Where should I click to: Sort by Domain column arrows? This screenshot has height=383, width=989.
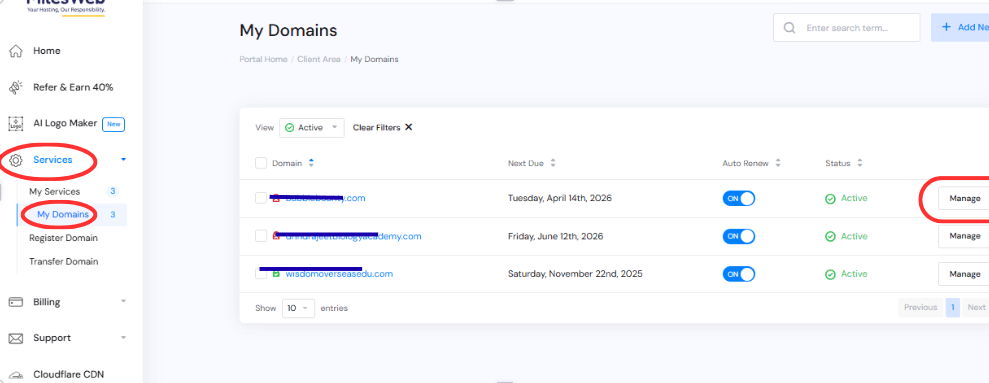[311, 163]
